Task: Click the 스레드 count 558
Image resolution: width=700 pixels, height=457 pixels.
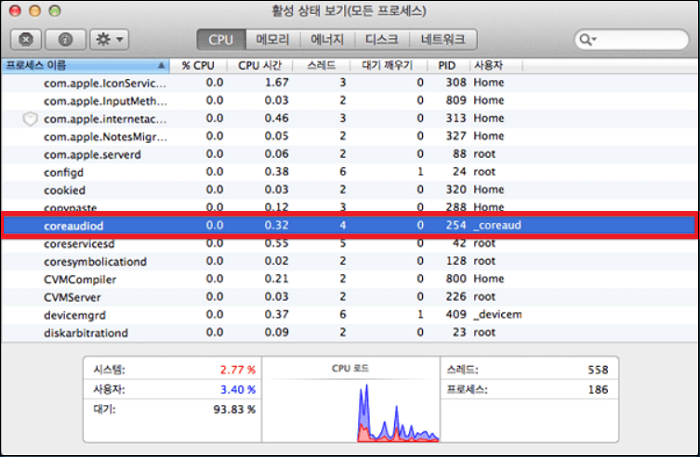Action: (x=598, y=370)
